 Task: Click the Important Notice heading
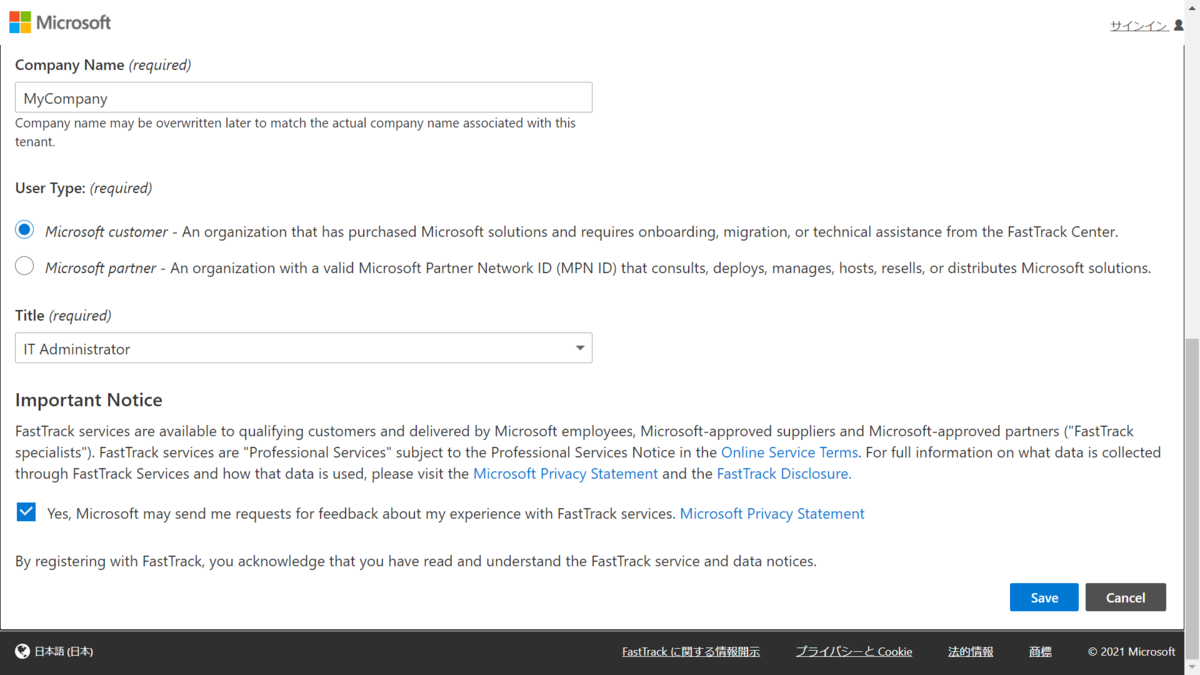point(89,400)
